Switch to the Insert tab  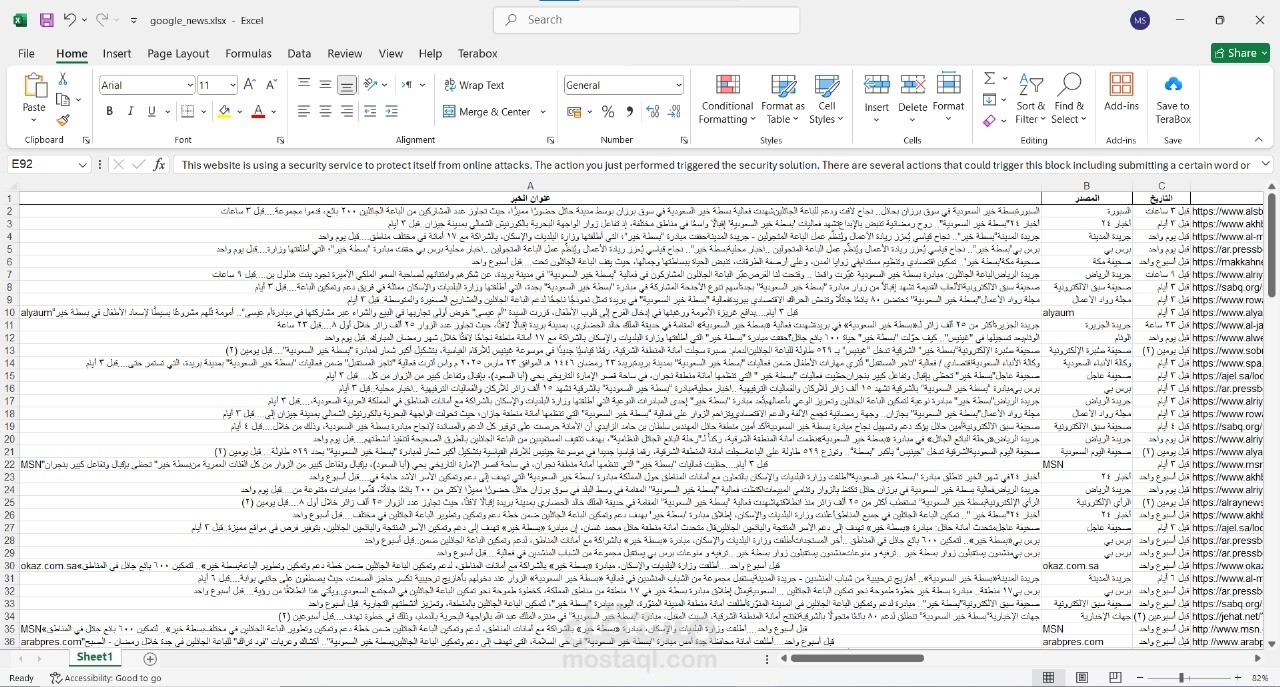(117, 54)
